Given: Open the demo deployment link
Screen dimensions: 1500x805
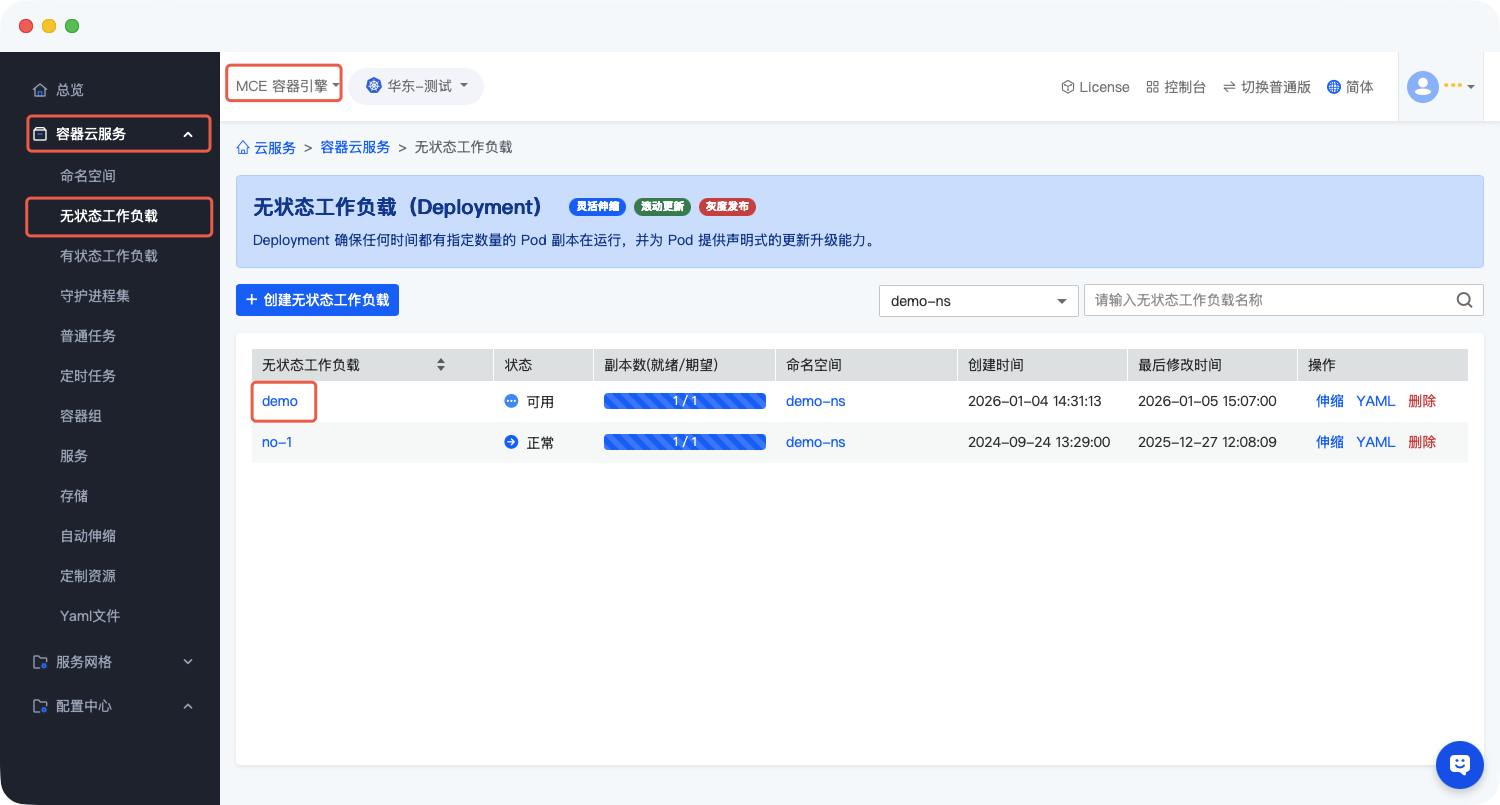Looking at the screenshot, I should 280,401.
